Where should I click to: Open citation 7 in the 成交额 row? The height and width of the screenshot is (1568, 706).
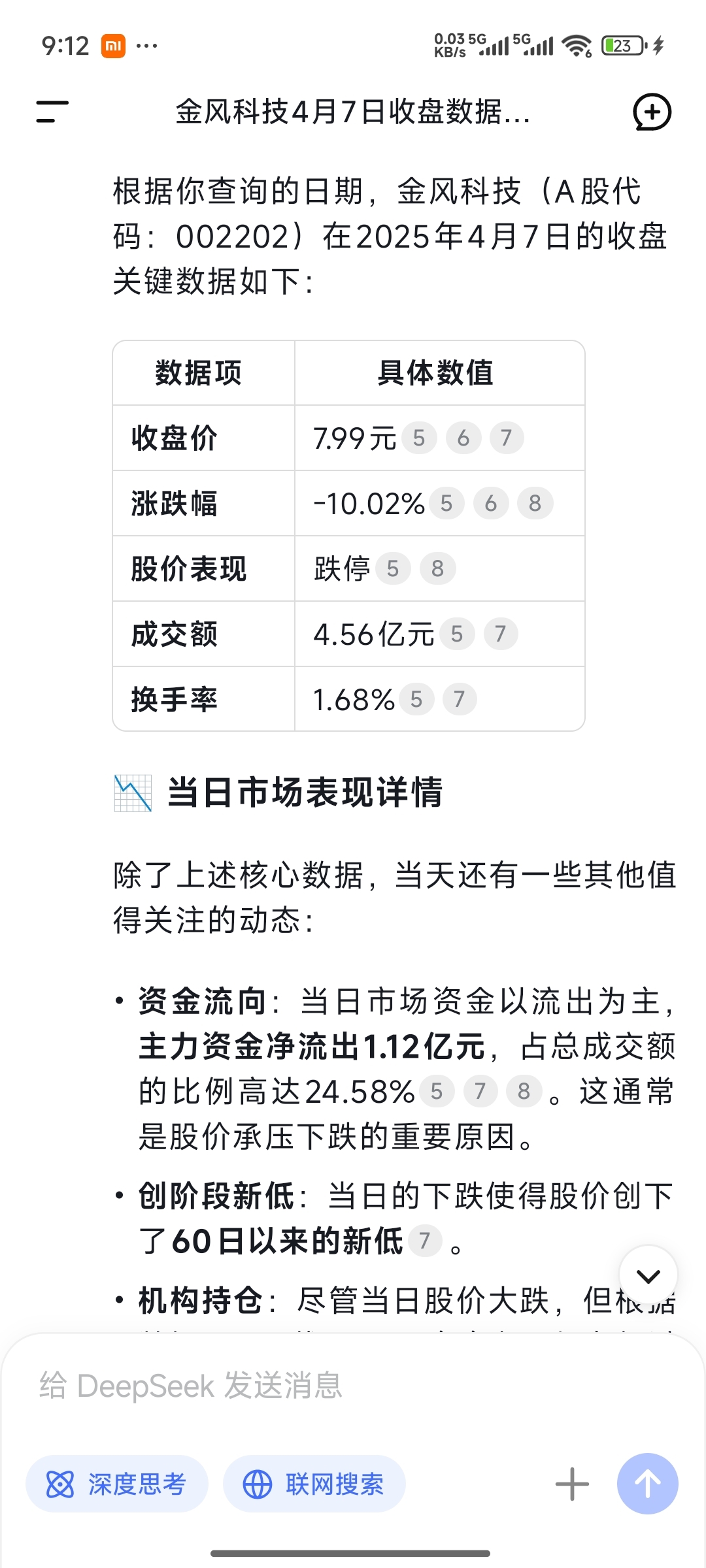tap(500, 634)
